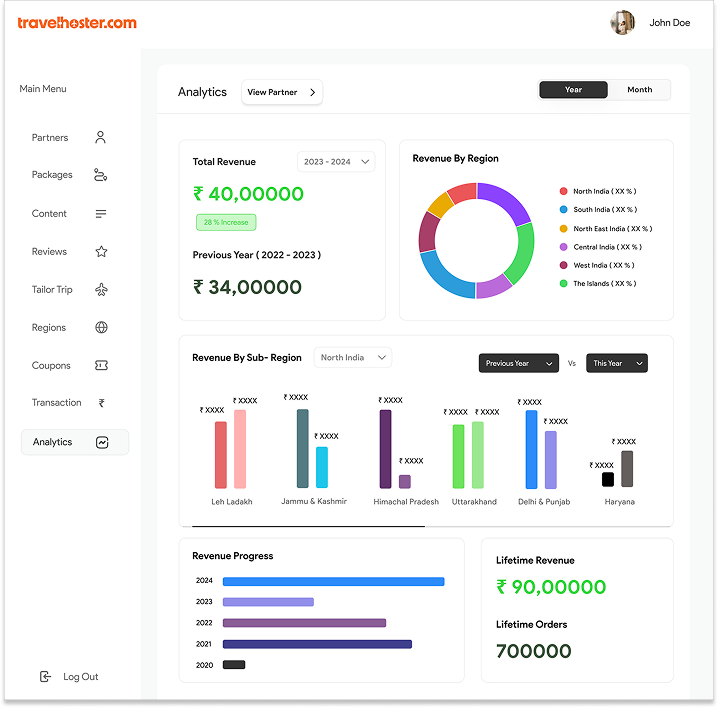Switch to the Month view toggle

640,90
